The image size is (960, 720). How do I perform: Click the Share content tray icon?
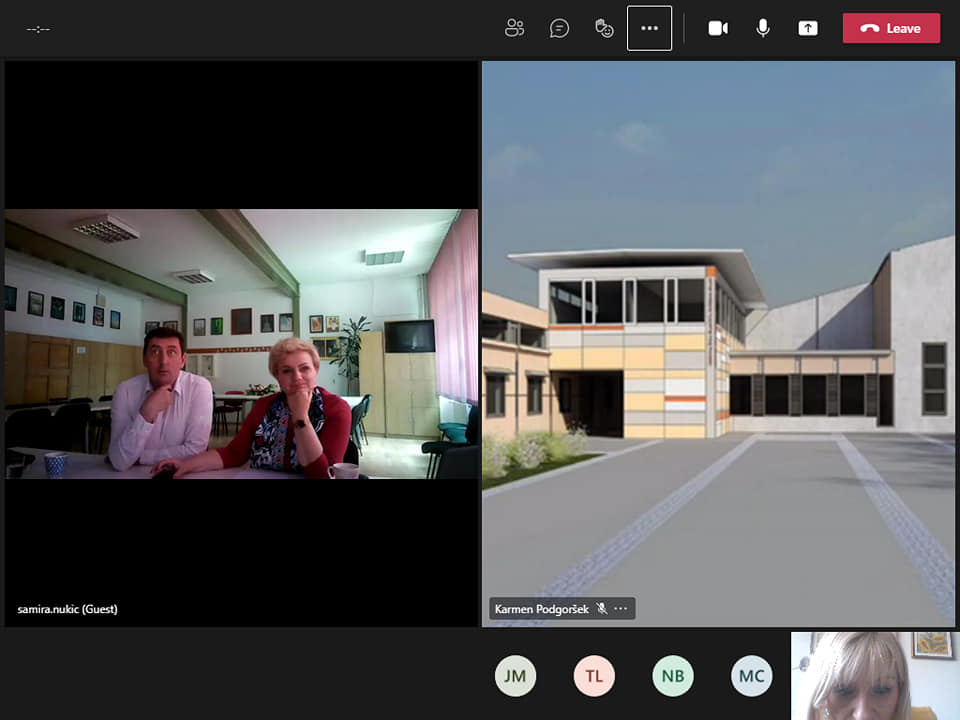click(x=808, y=28)
